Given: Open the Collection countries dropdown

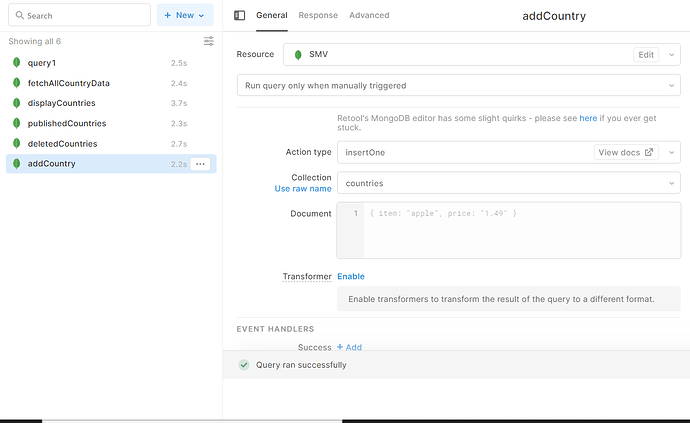Looking at the screenshot, I should click(x=509, y=183).
